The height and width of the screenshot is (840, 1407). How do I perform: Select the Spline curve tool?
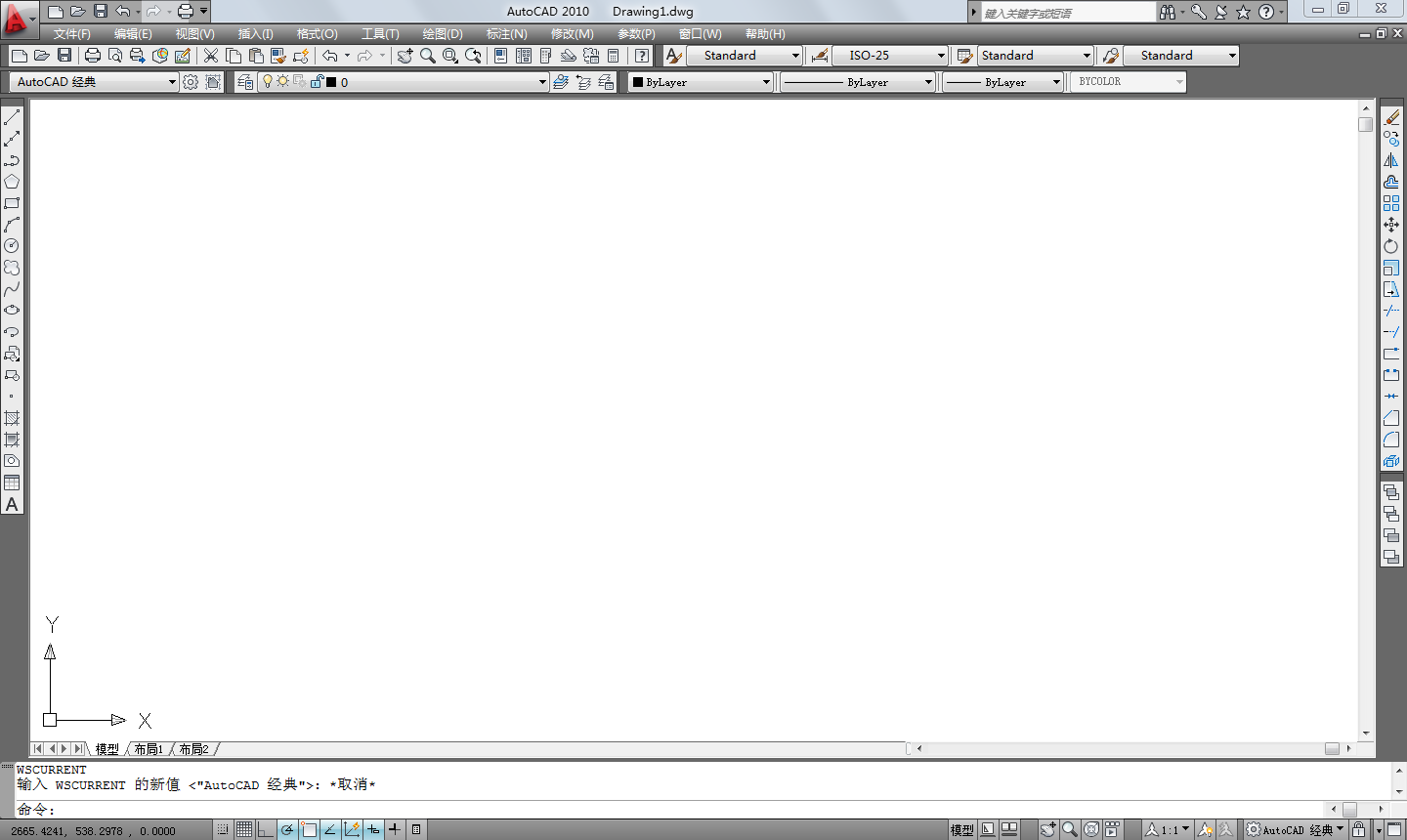tap(12, 289)
